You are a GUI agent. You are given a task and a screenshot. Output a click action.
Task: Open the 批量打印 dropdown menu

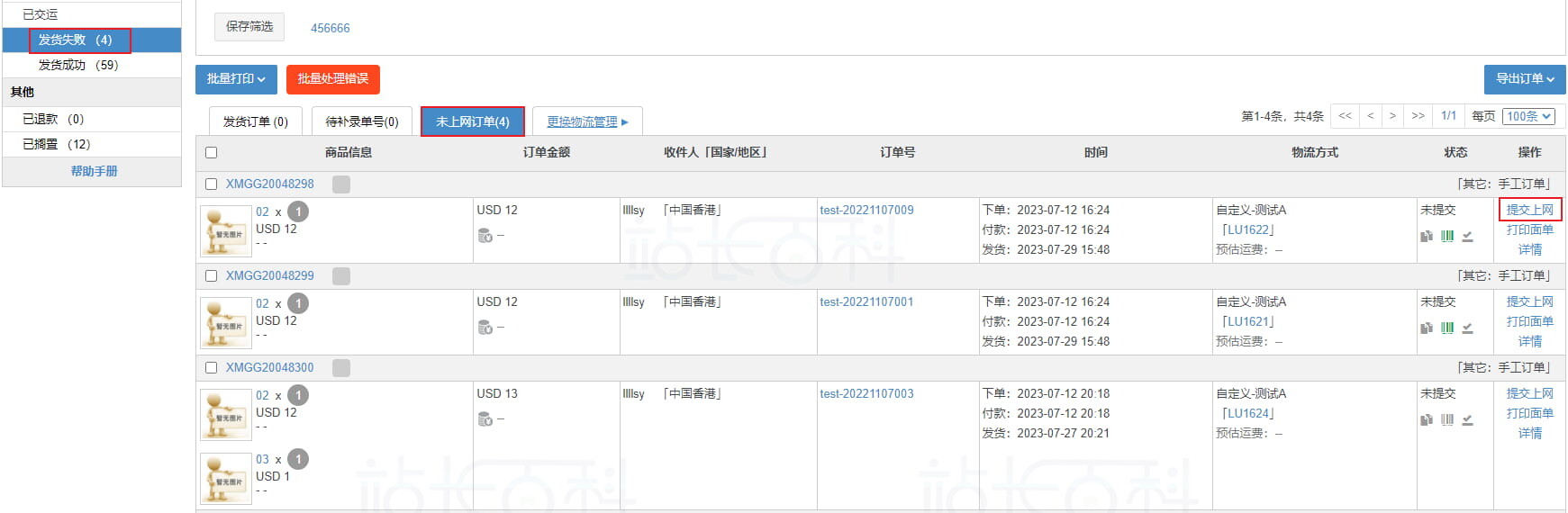pos(236,79)
